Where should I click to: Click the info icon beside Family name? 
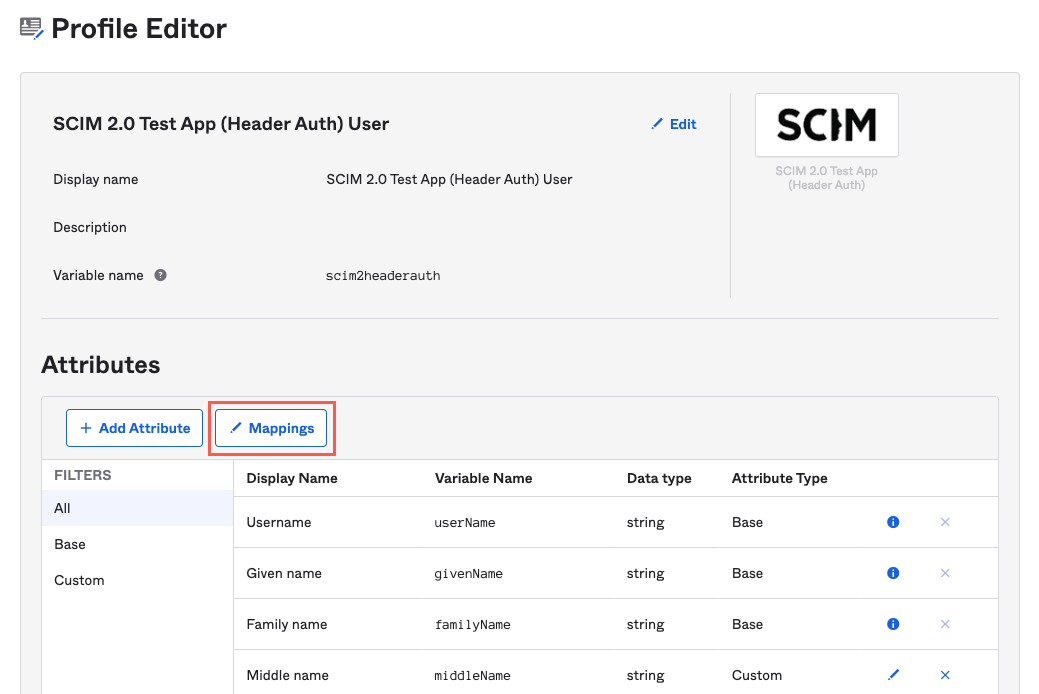pyautogui.click(x=893, y=623)
